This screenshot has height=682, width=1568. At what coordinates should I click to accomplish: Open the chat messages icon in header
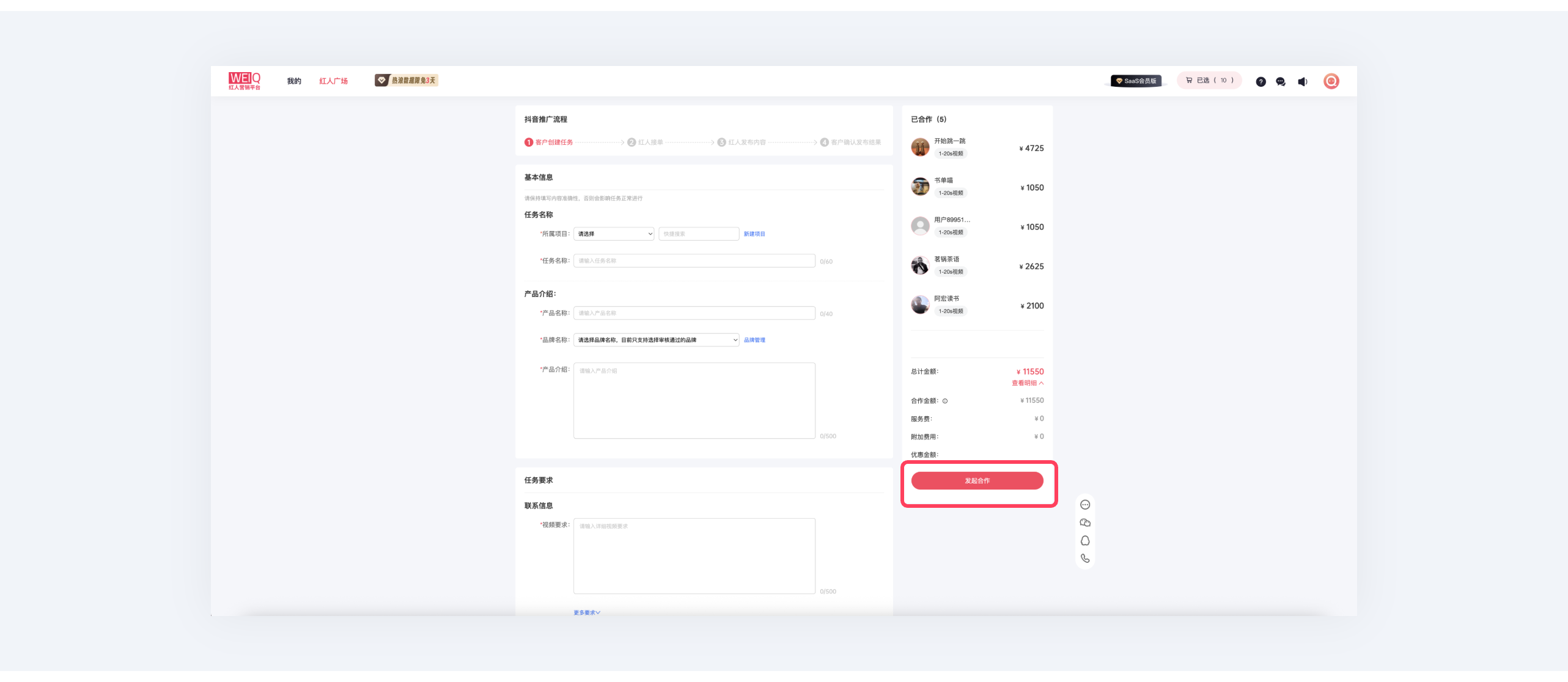pos(1281,81)
